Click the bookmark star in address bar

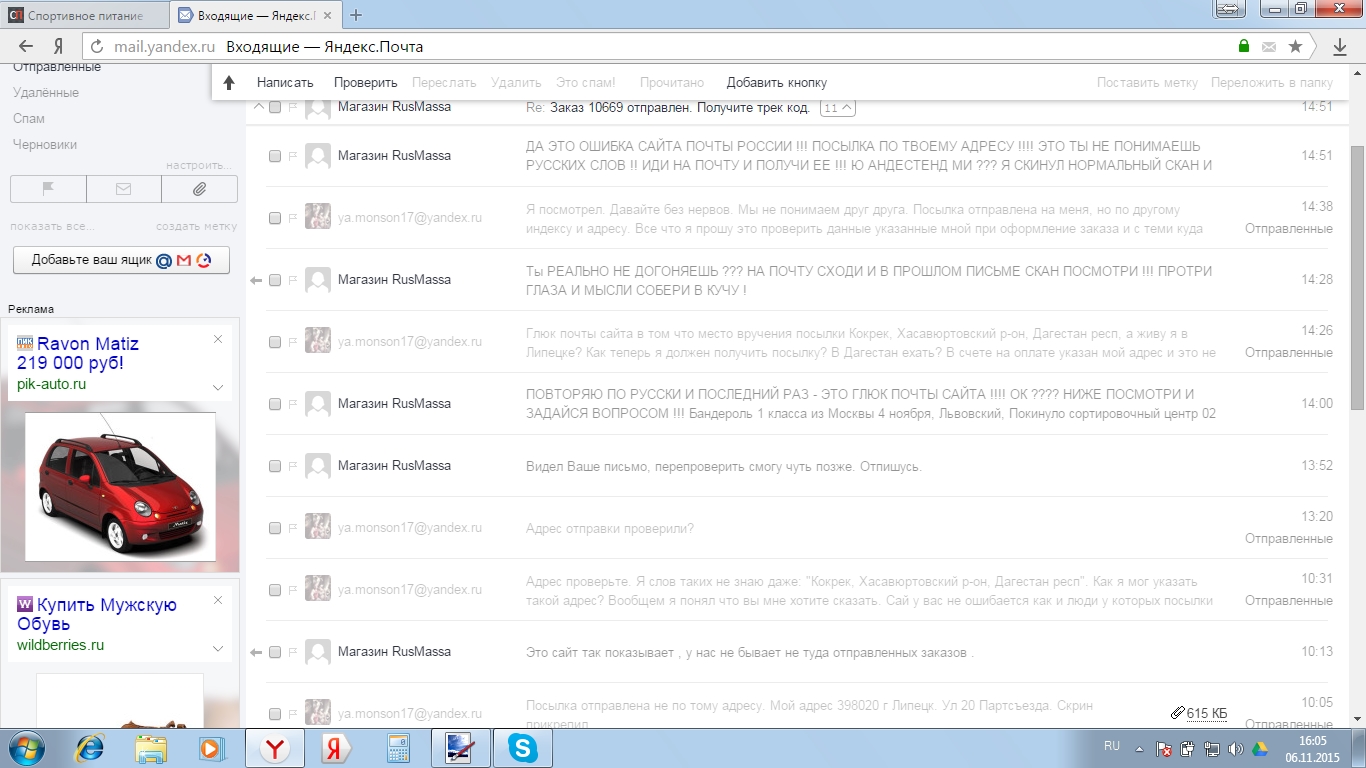coord(1295,46)
